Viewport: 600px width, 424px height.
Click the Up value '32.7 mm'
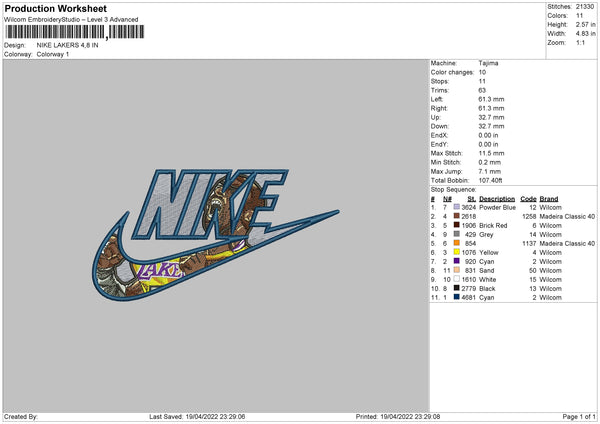491,117
